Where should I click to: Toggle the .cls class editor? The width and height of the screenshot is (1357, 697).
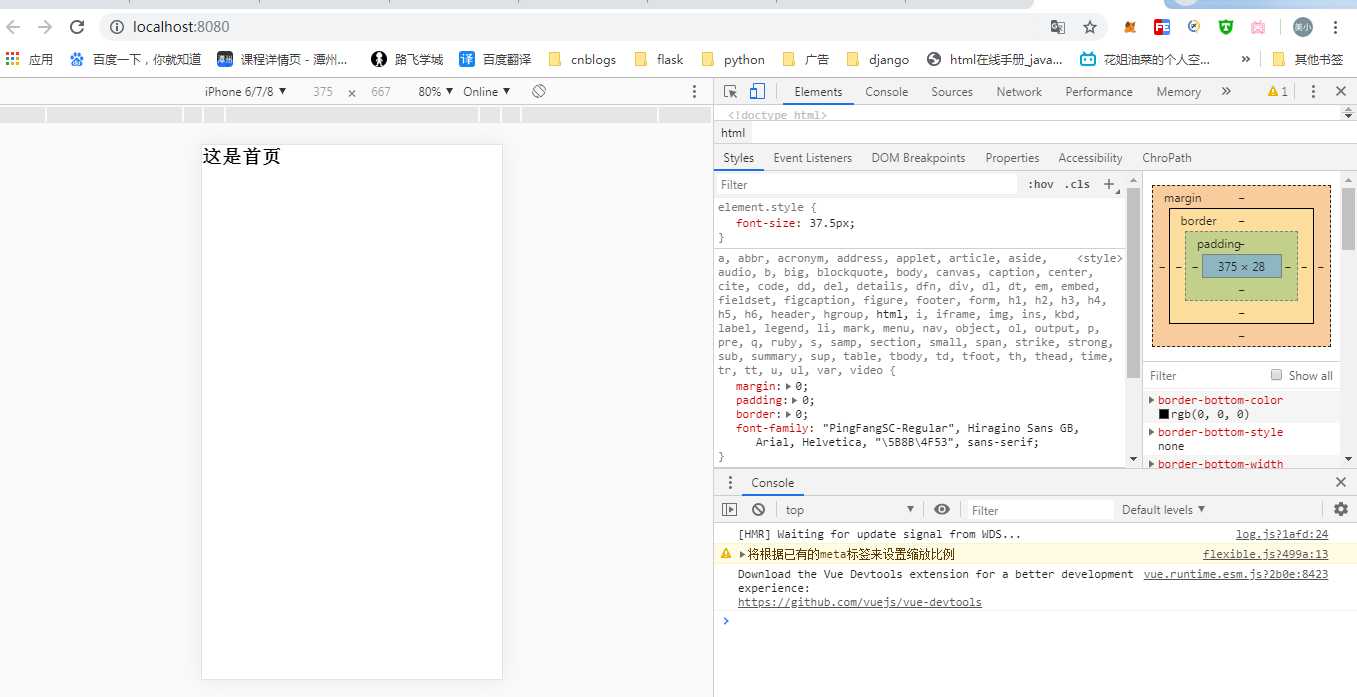pos(1077,184)
